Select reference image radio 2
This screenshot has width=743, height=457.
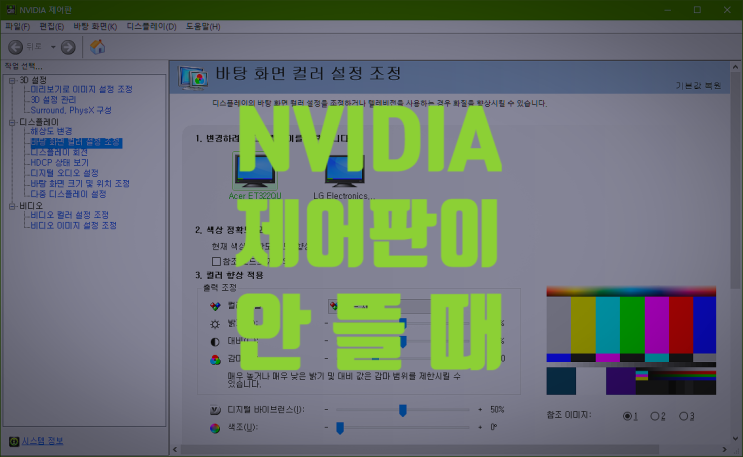pos(655,416)
